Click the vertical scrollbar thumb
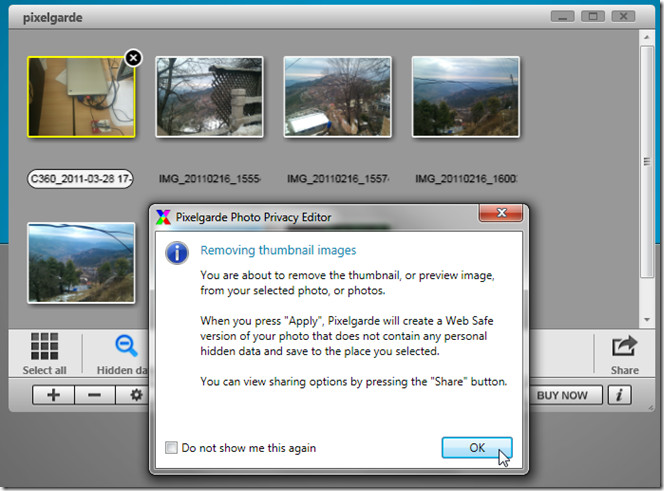The width and height of the screenshot is (664, 491). [647, 161]
